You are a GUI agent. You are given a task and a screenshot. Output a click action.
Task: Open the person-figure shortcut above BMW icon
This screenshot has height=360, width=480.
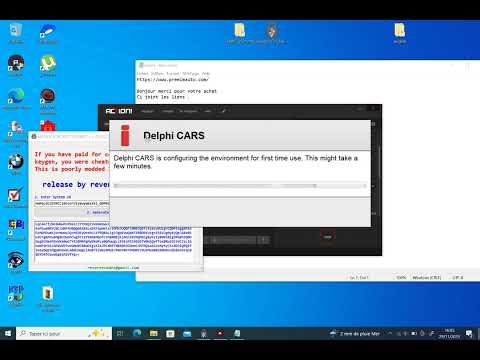tap(16, 128)
